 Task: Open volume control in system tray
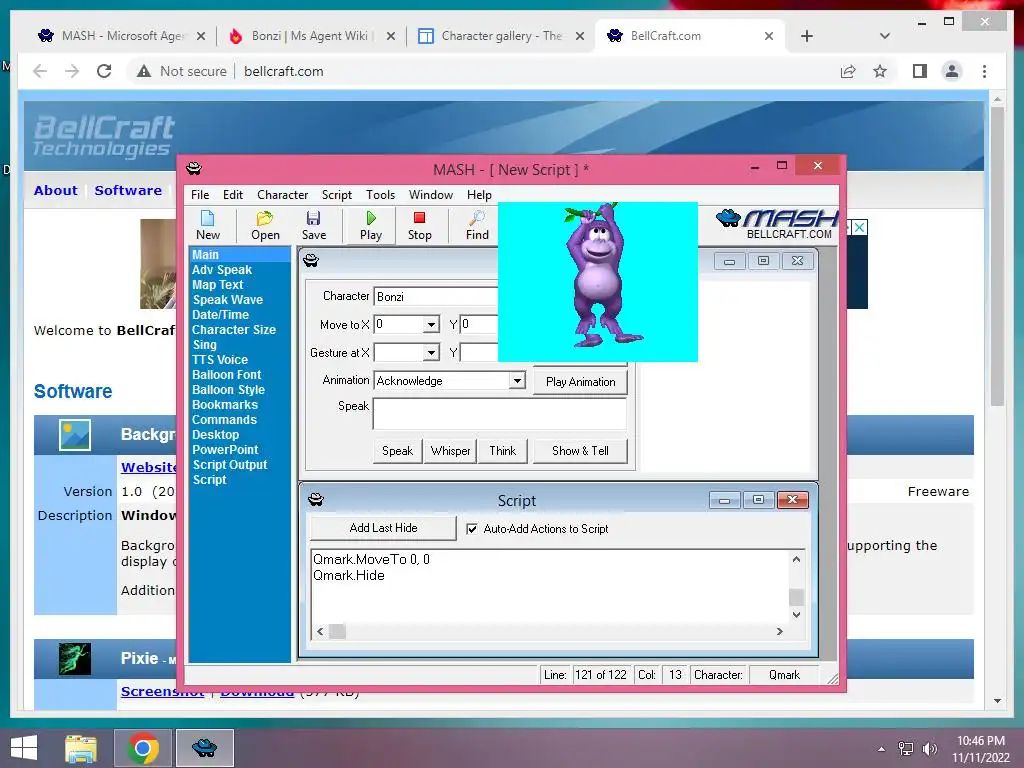(x=929, y=749)
